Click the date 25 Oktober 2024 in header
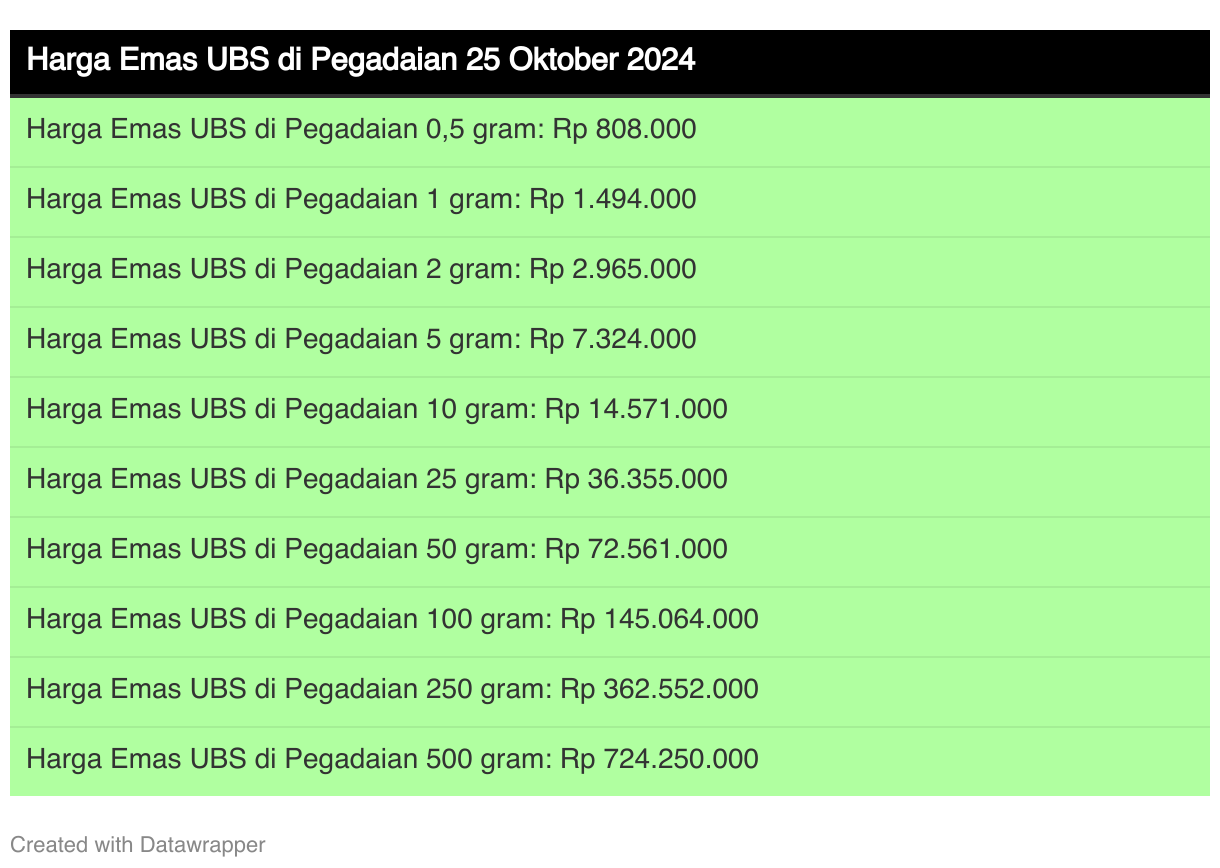1220x868 pixels. (x=580, y=61)
